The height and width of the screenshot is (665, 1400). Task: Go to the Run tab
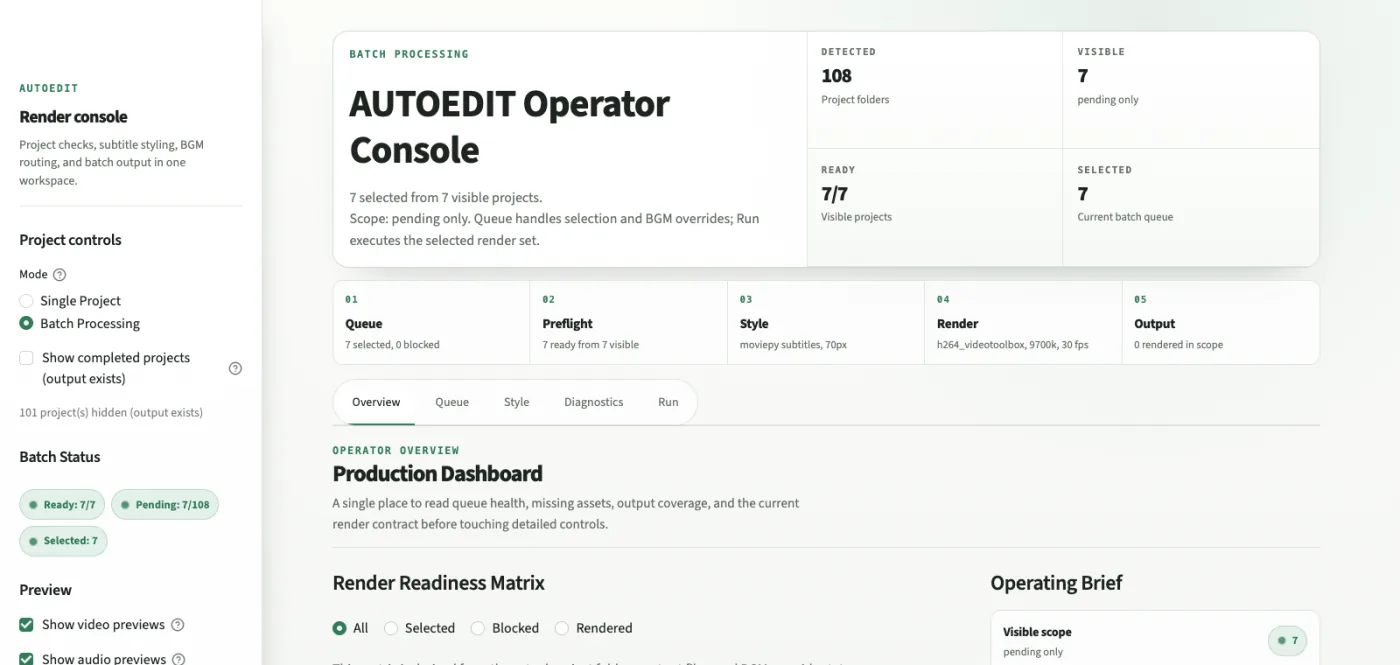coord(668,402)
